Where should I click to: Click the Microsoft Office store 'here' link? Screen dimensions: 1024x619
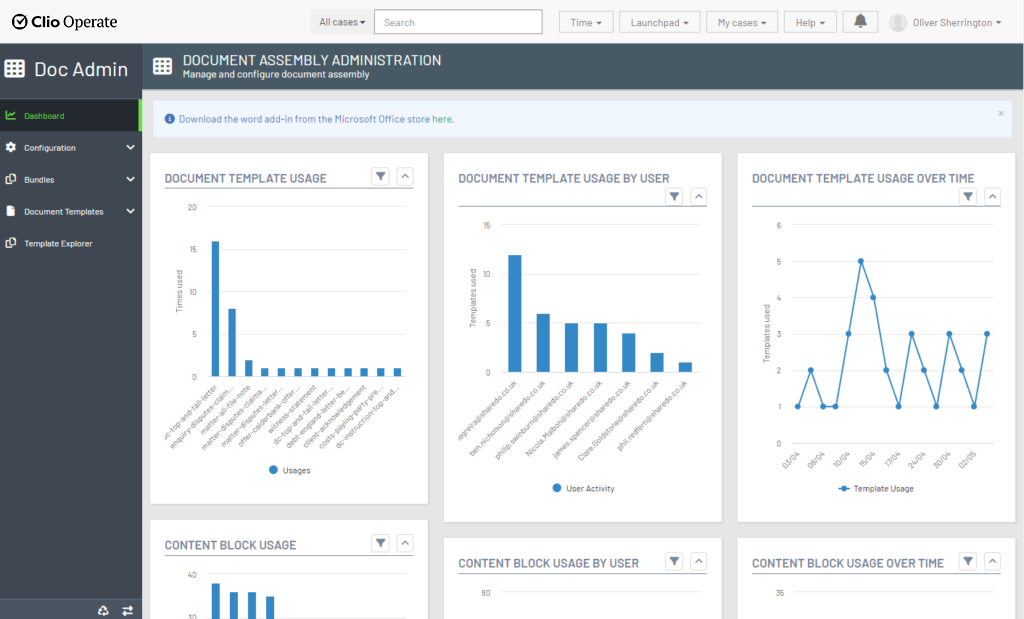click(442, 119)
